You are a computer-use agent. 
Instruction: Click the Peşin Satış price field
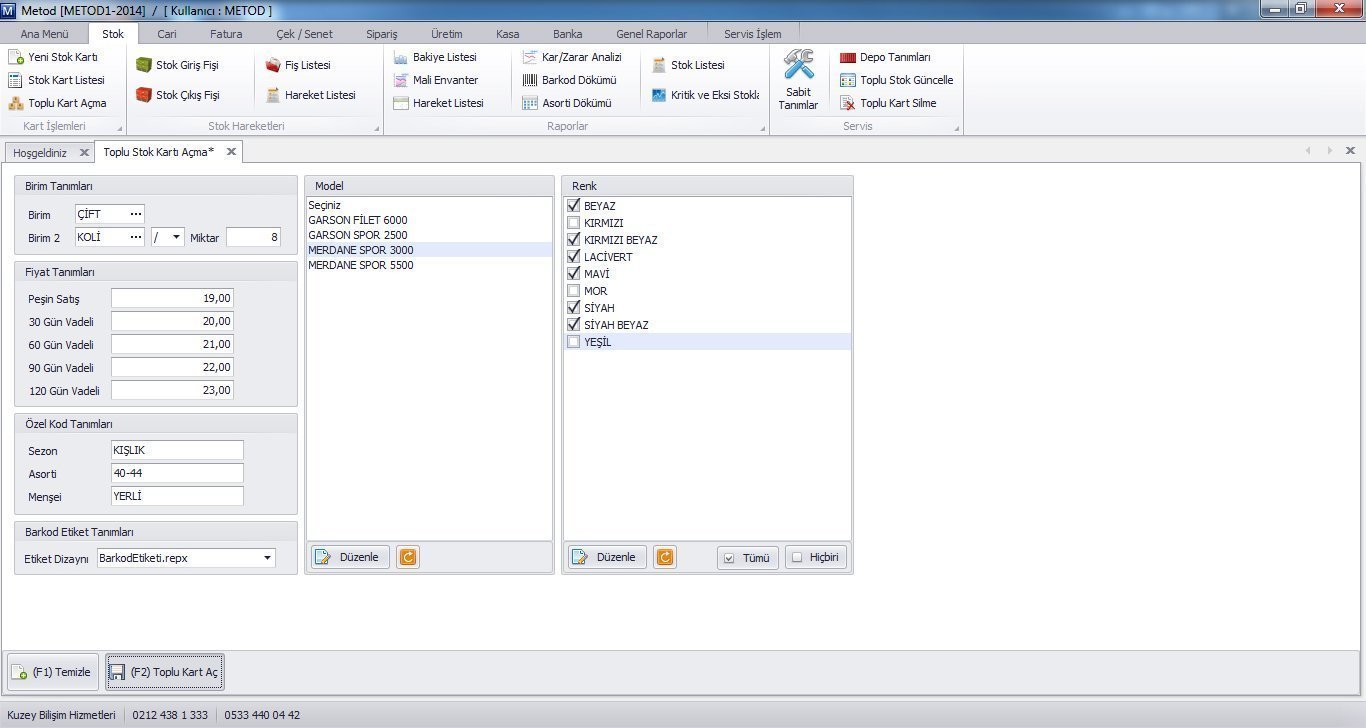point(172,298)
